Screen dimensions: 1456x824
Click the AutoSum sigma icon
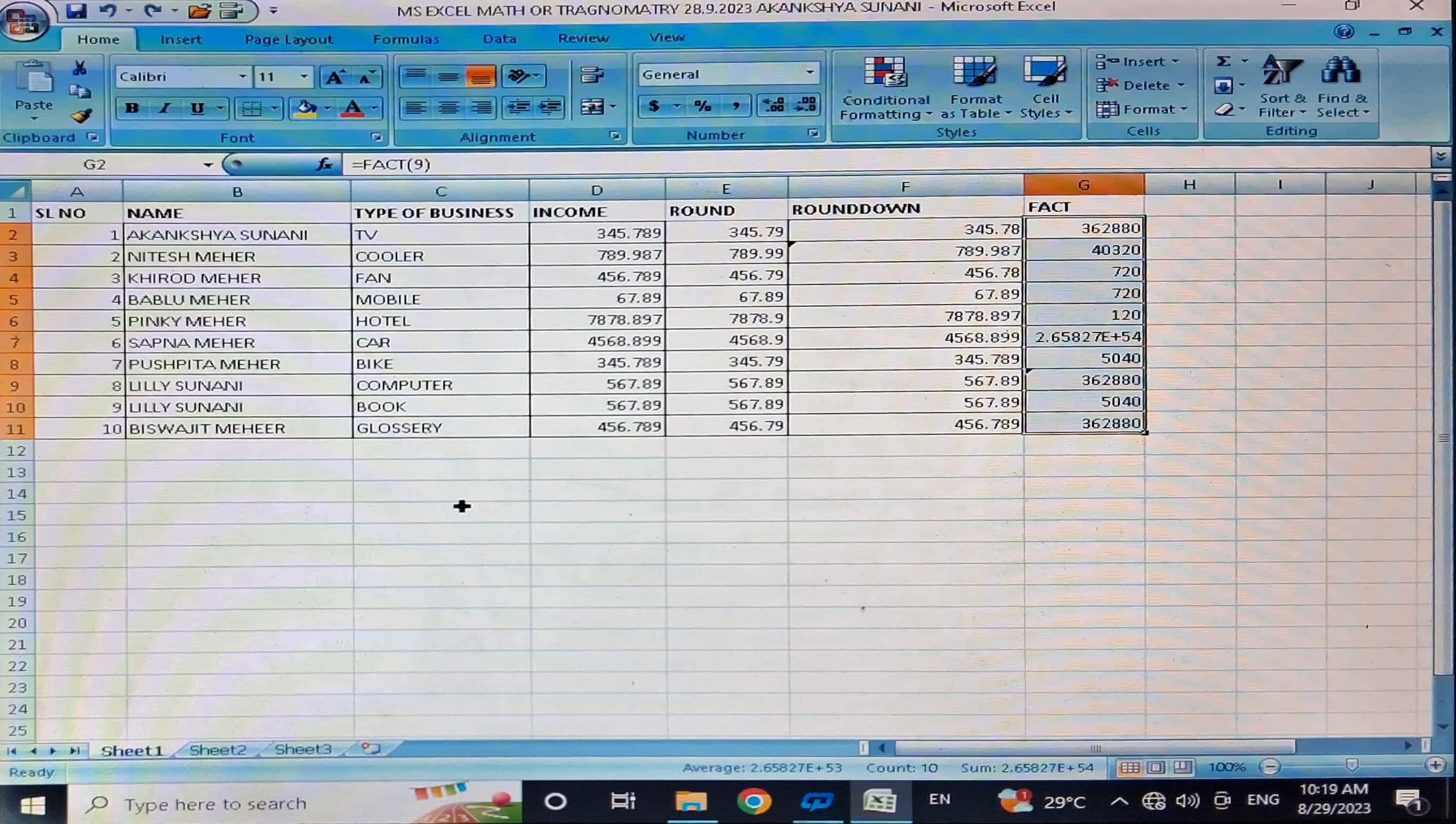point(1223,61)
